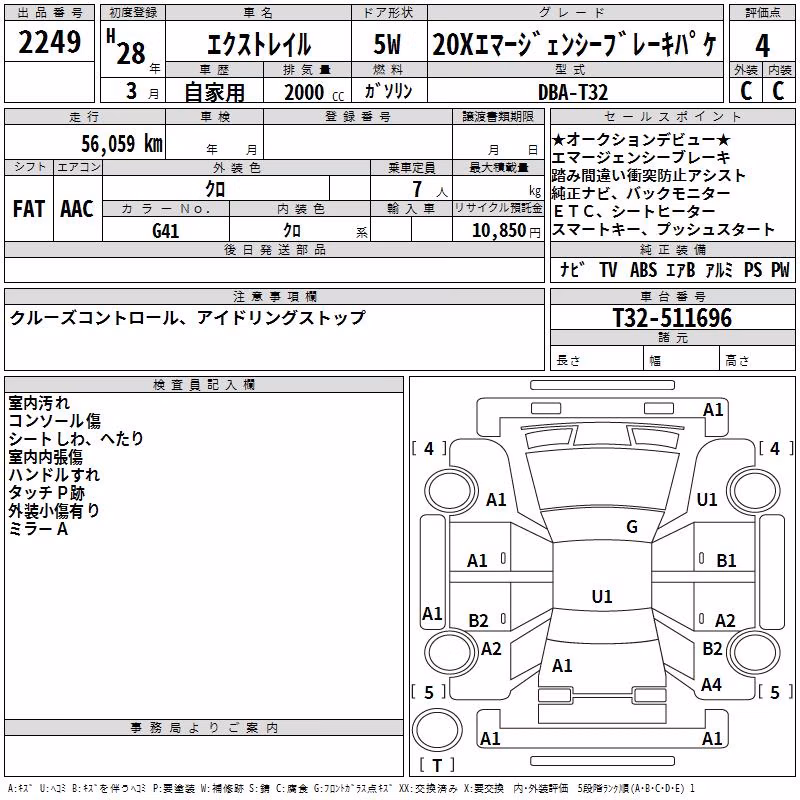
Task: Click the recycle deposit 10,850円
Action: tap(506, 231)
